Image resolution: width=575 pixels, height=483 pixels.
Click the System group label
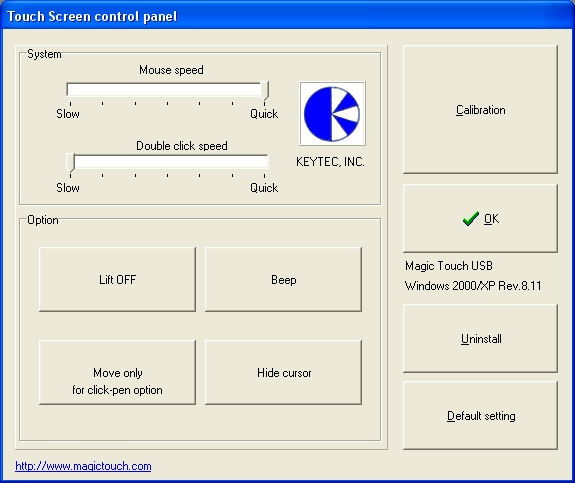[x=44, y=54]
